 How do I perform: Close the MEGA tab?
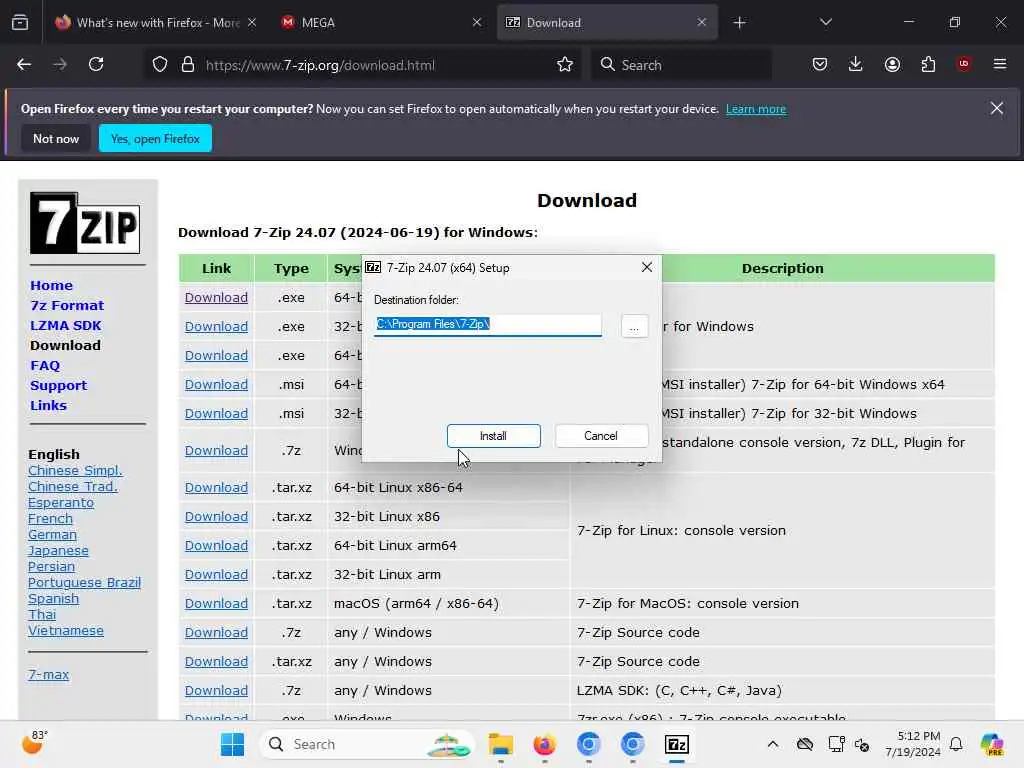477,23
